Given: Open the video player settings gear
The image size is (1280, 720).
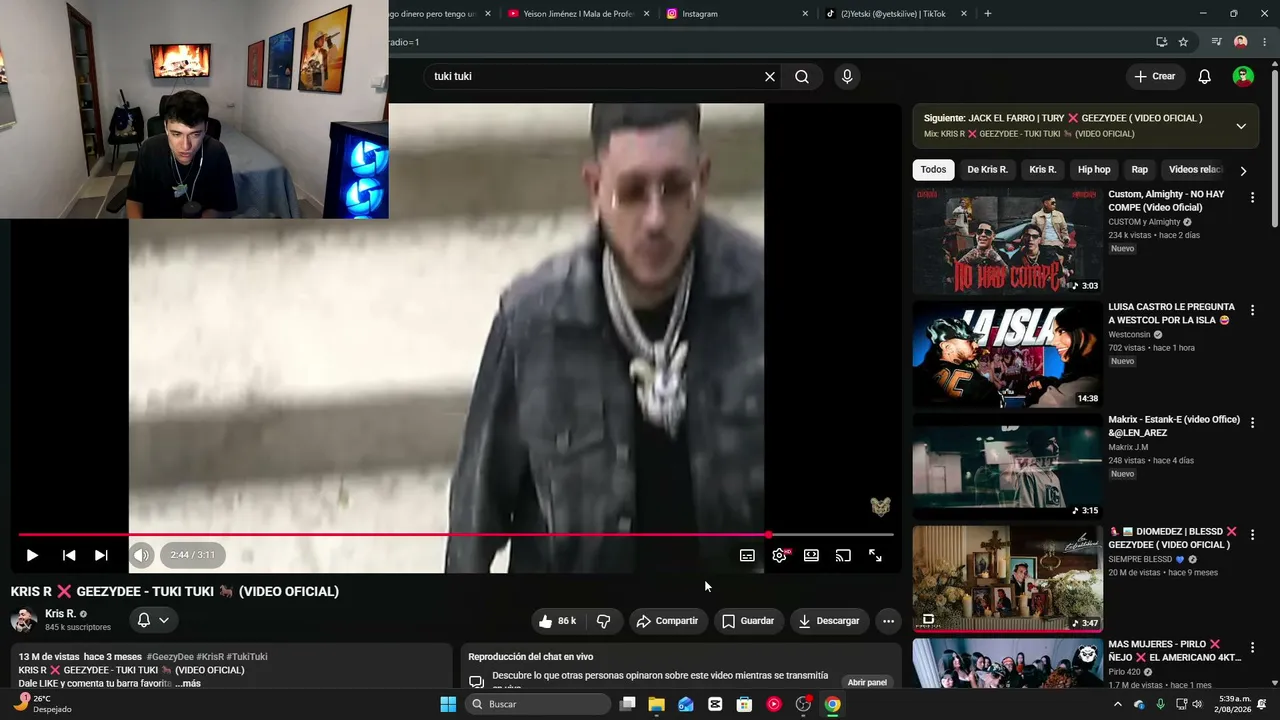Looking at the screenshot, I should click(x=780, y=555).
